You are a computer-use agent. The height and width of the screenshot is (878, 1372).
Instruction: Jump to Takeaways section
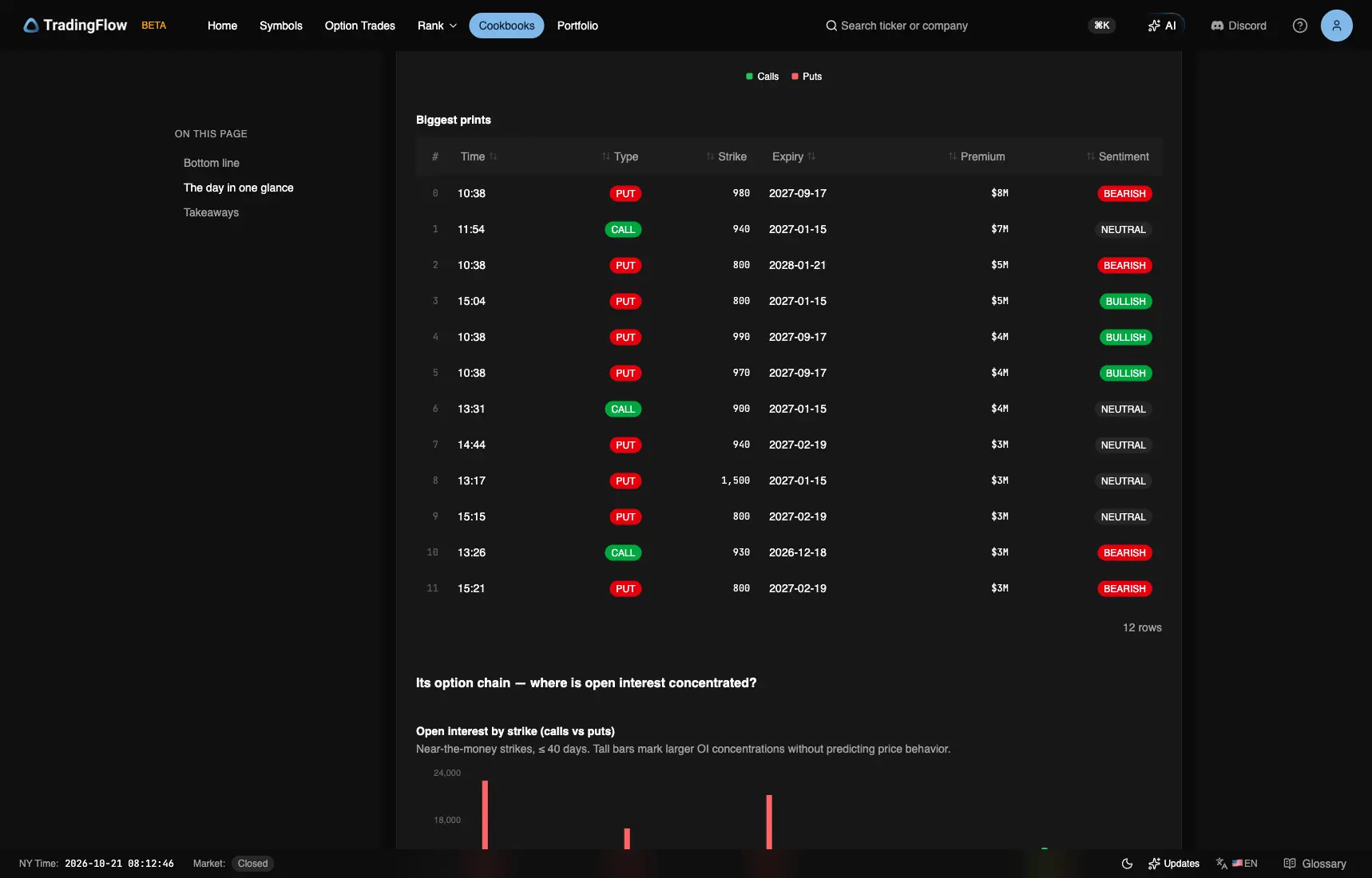click(212, 212)
